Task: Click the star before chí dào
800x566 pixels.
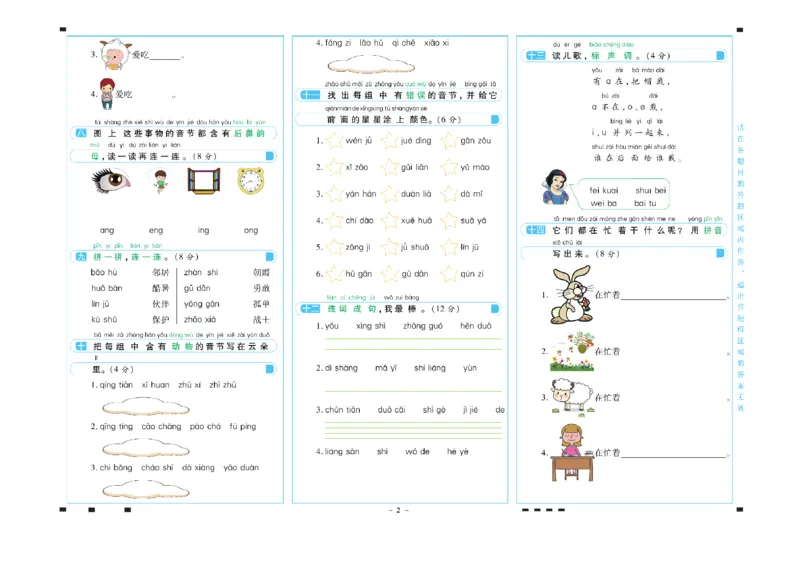Action: click(334, 220)
